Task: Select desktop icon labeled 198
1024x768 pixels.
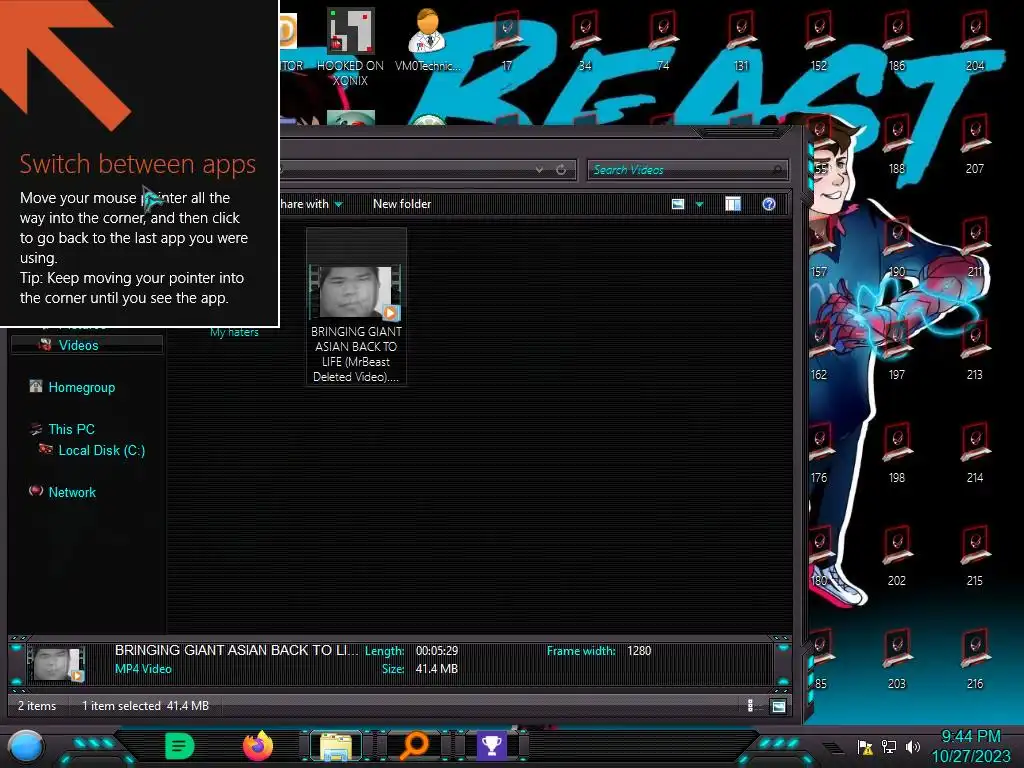Action: tap(897, 453)
